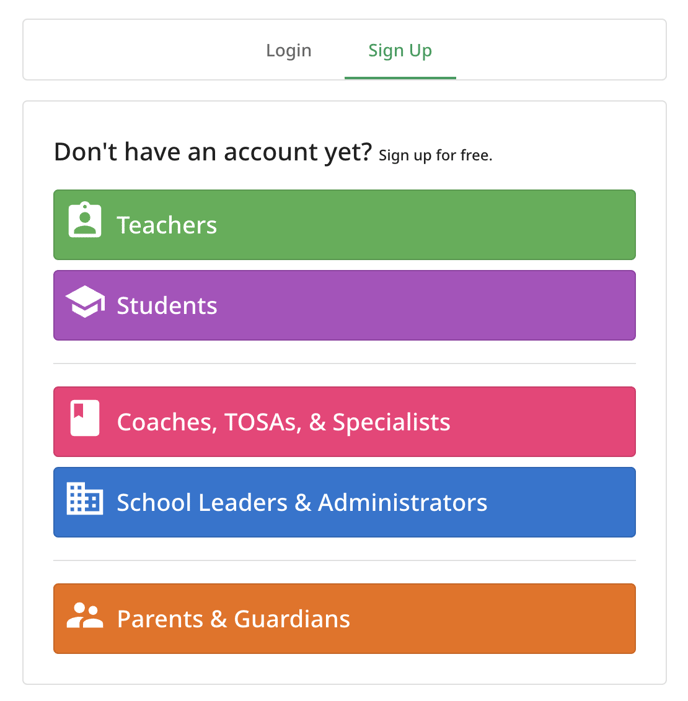688x701 pixels.
Task: Choose the orange Parents & Guardians button
Action: (344, 619)
